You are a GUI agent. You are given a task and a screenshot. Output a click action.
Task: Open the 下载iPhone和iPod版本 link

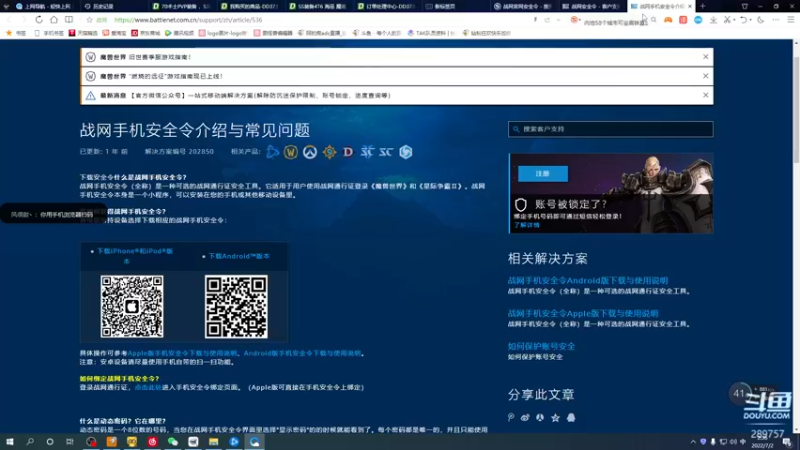point(135,256)
